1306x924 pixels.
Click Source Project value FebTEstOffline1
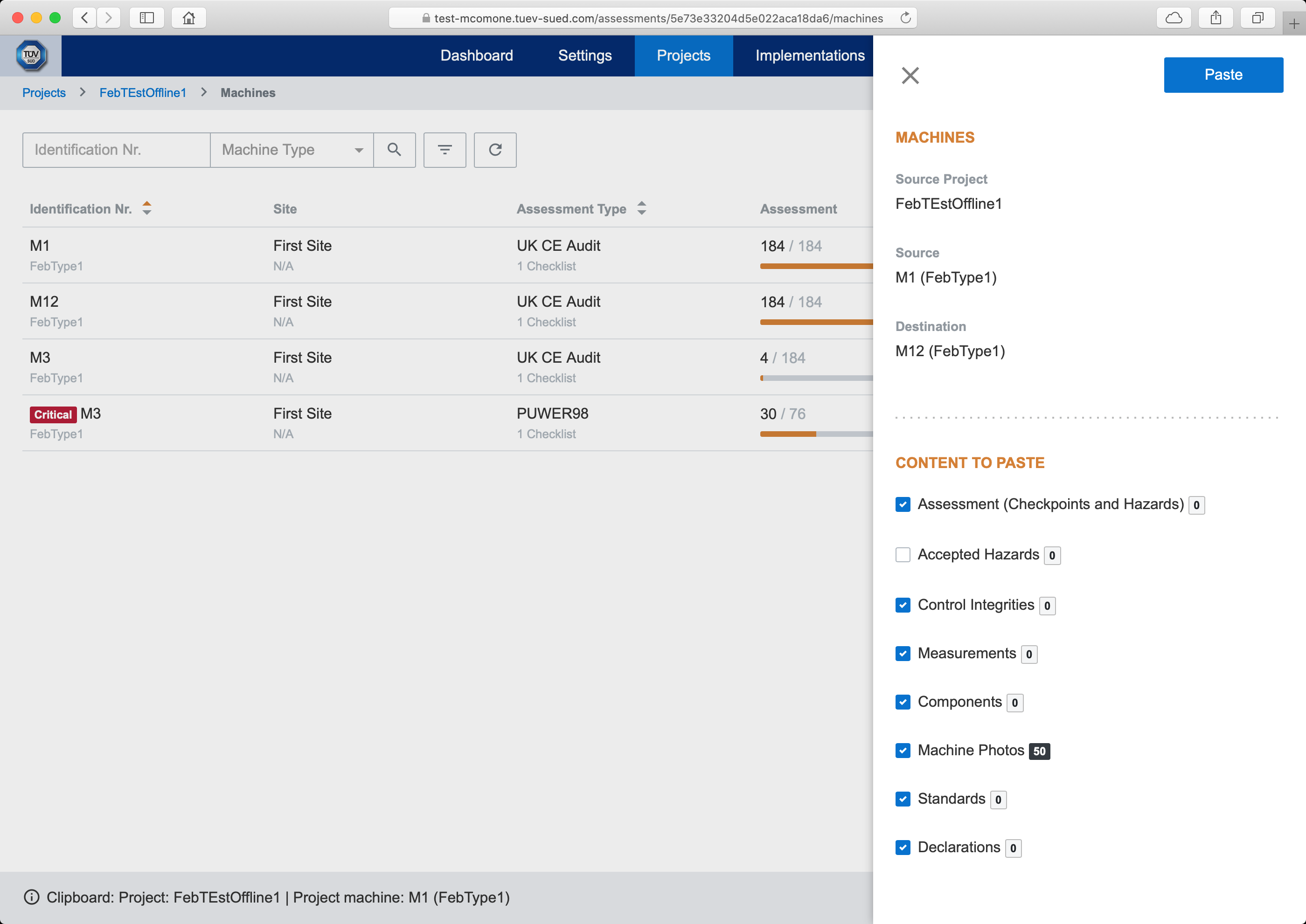point(948,203)
